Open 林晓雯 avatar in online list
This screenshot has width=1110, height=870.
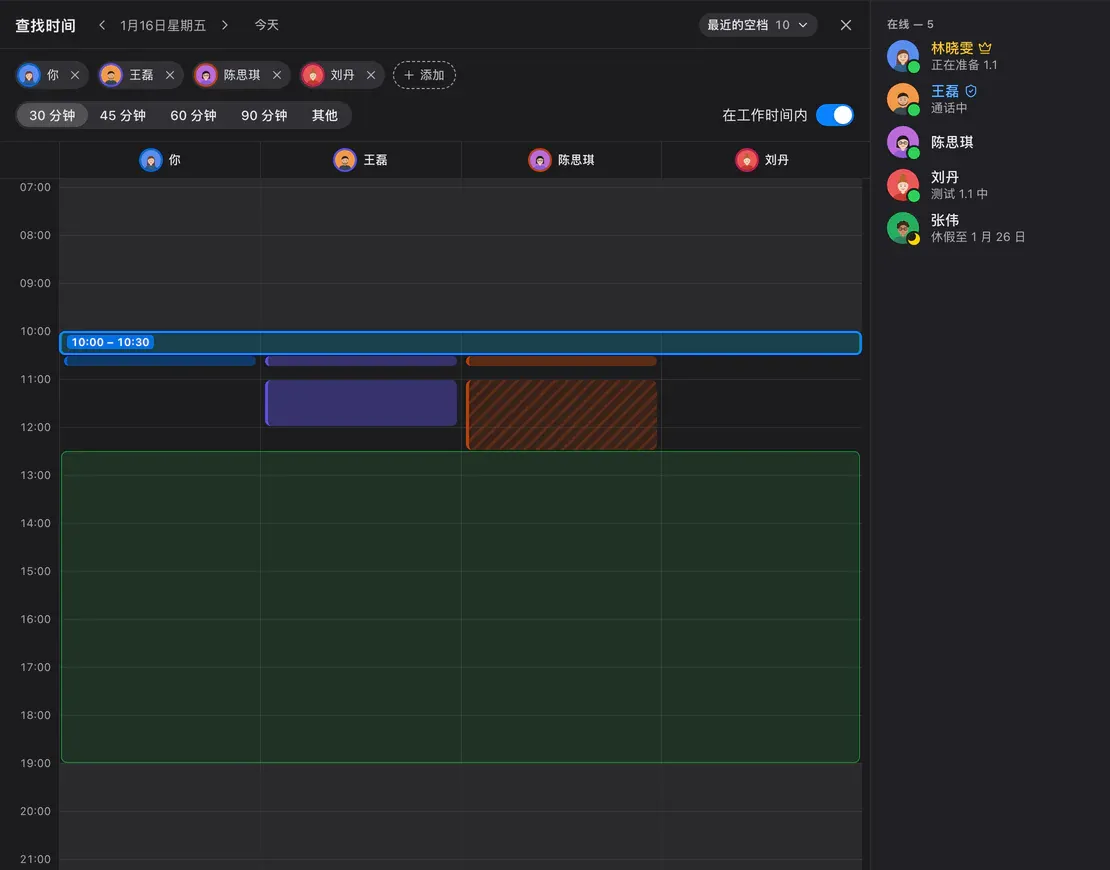coord(903,56)
